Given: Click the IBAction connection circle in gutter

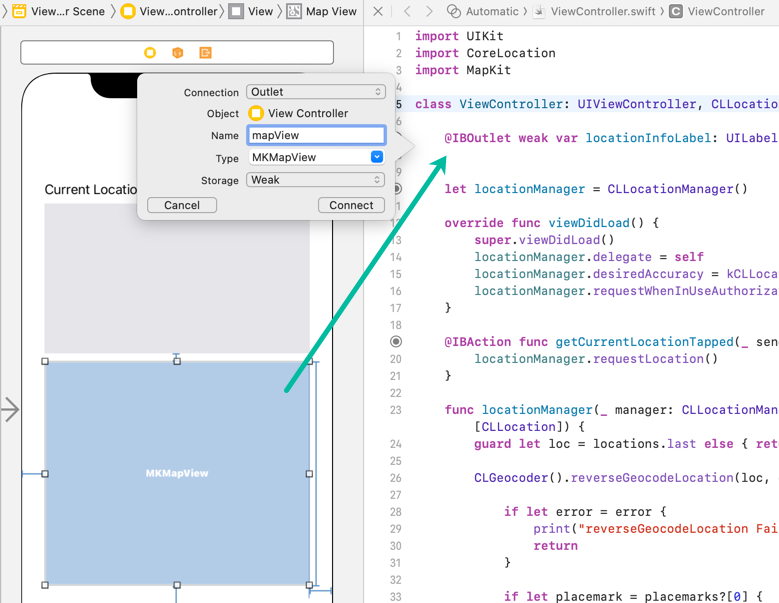Looking at the screenshot, I should 396,342.
